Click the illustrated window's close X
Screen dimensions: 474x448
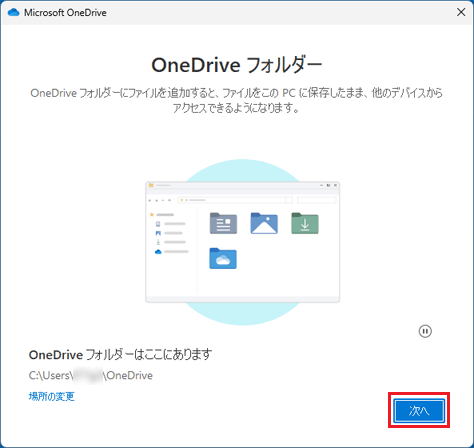click(x=335, y=185)
